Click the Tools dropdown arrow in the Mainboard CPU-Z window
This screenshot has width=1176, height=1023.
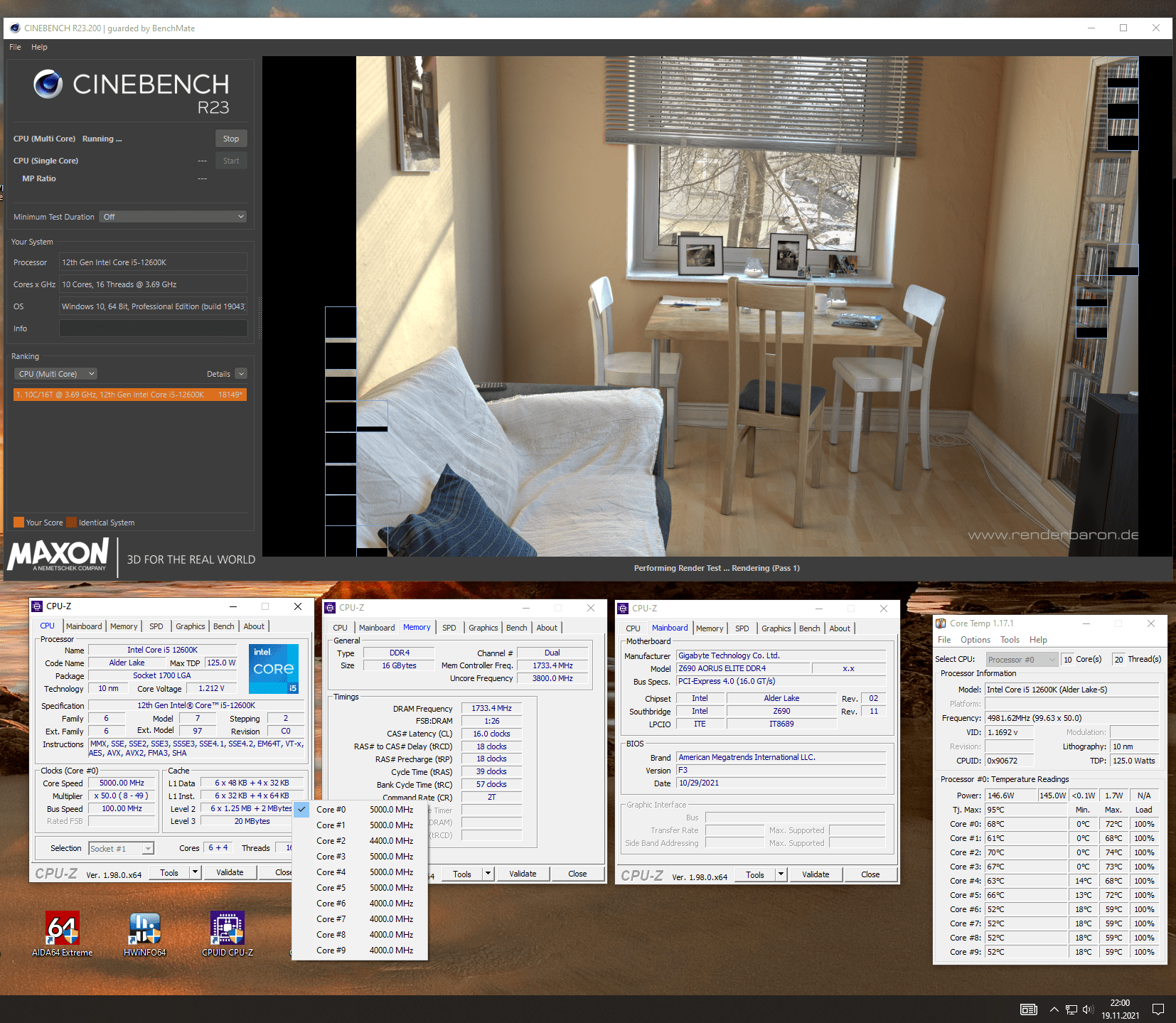point(781,874)
